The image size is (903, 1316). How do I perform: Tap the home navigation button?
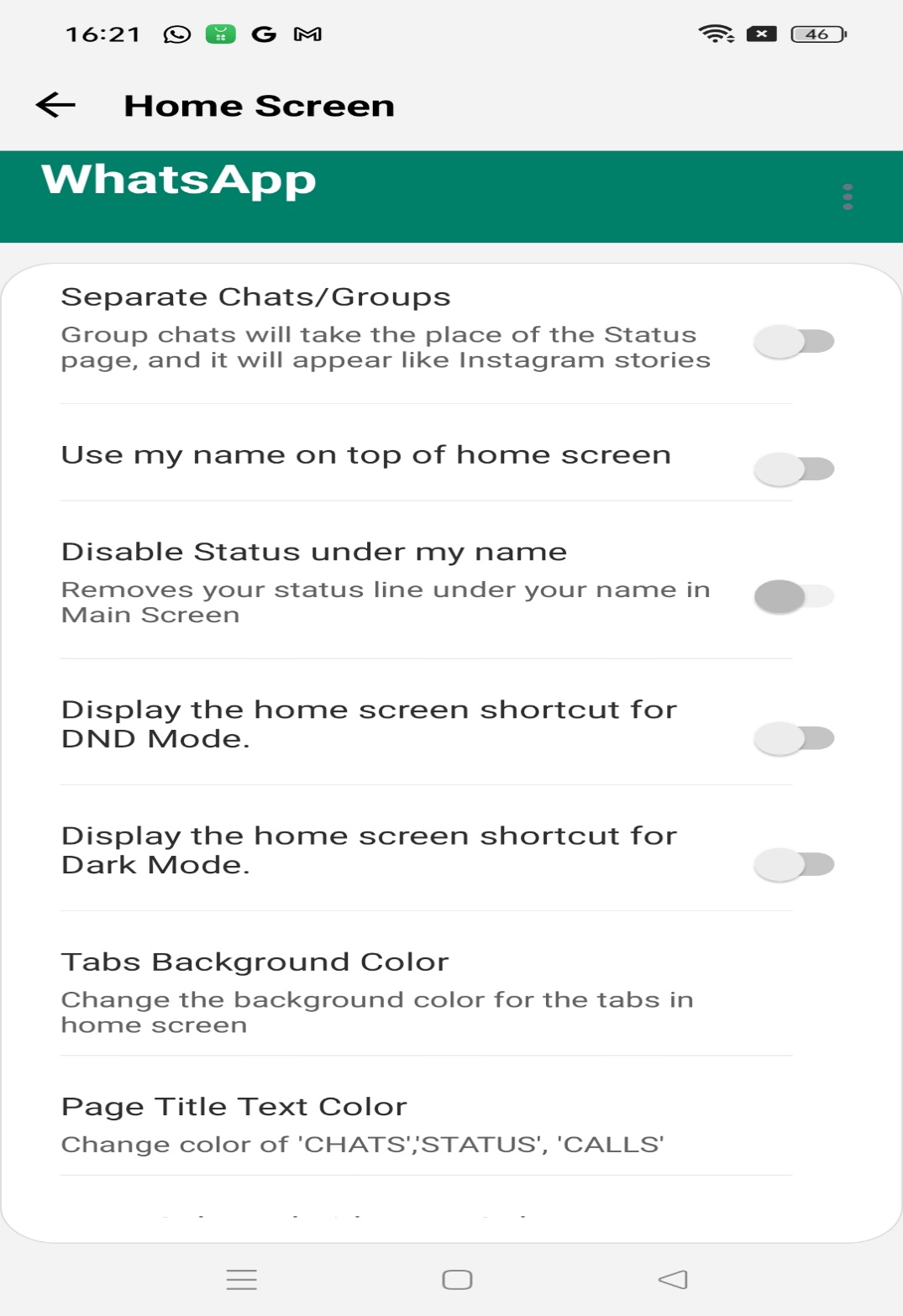coord(457,1279)
